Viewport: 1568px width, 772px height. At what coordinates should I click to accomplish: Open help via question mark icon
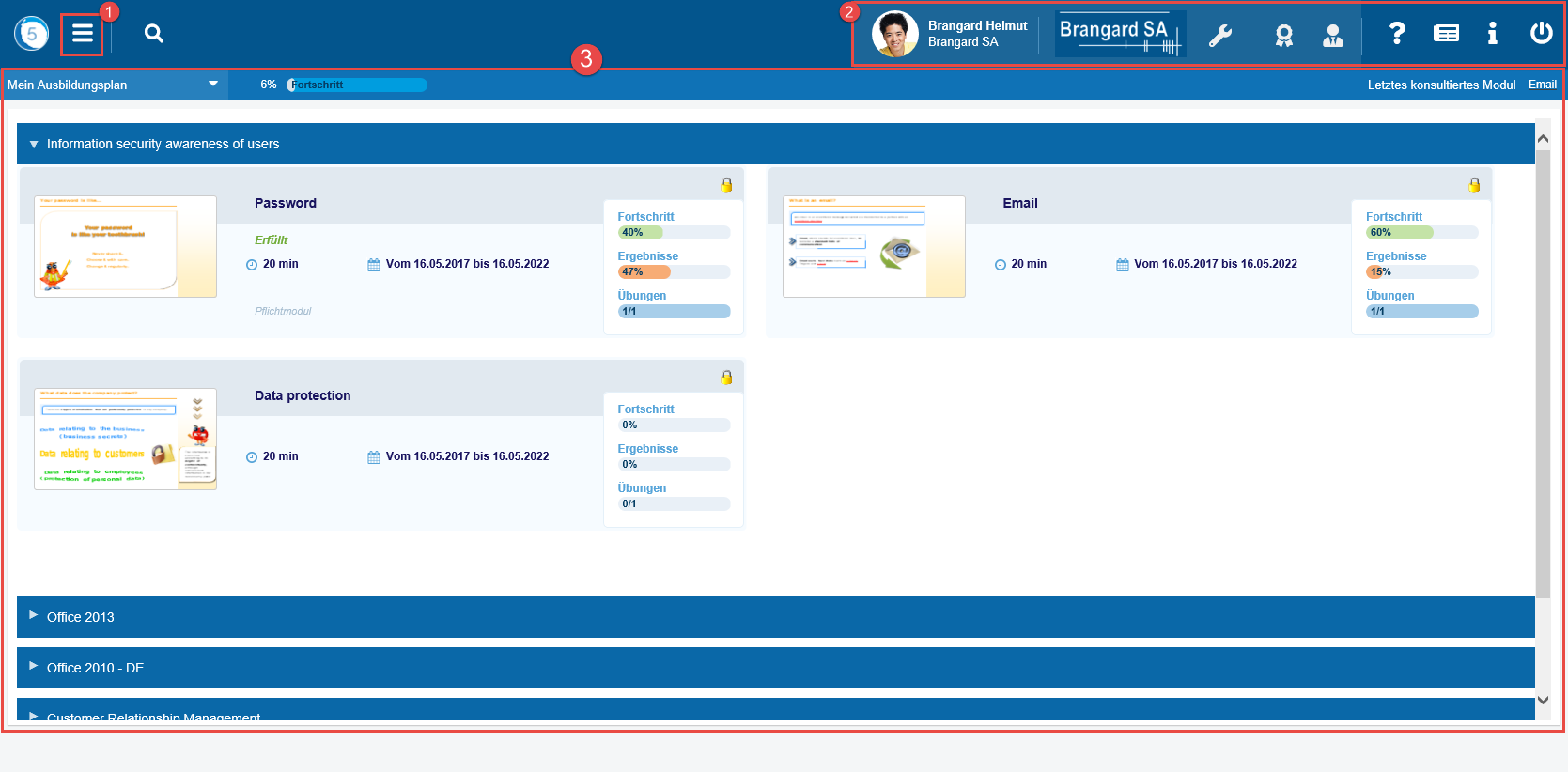[x=1397, y=34]
